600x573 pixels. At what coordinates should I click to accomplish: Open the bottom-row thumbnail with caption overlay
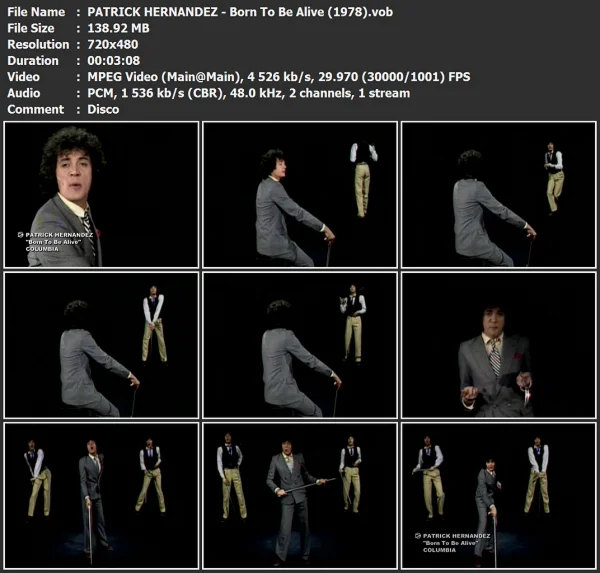pyautogui.click(x=498, y=496)
